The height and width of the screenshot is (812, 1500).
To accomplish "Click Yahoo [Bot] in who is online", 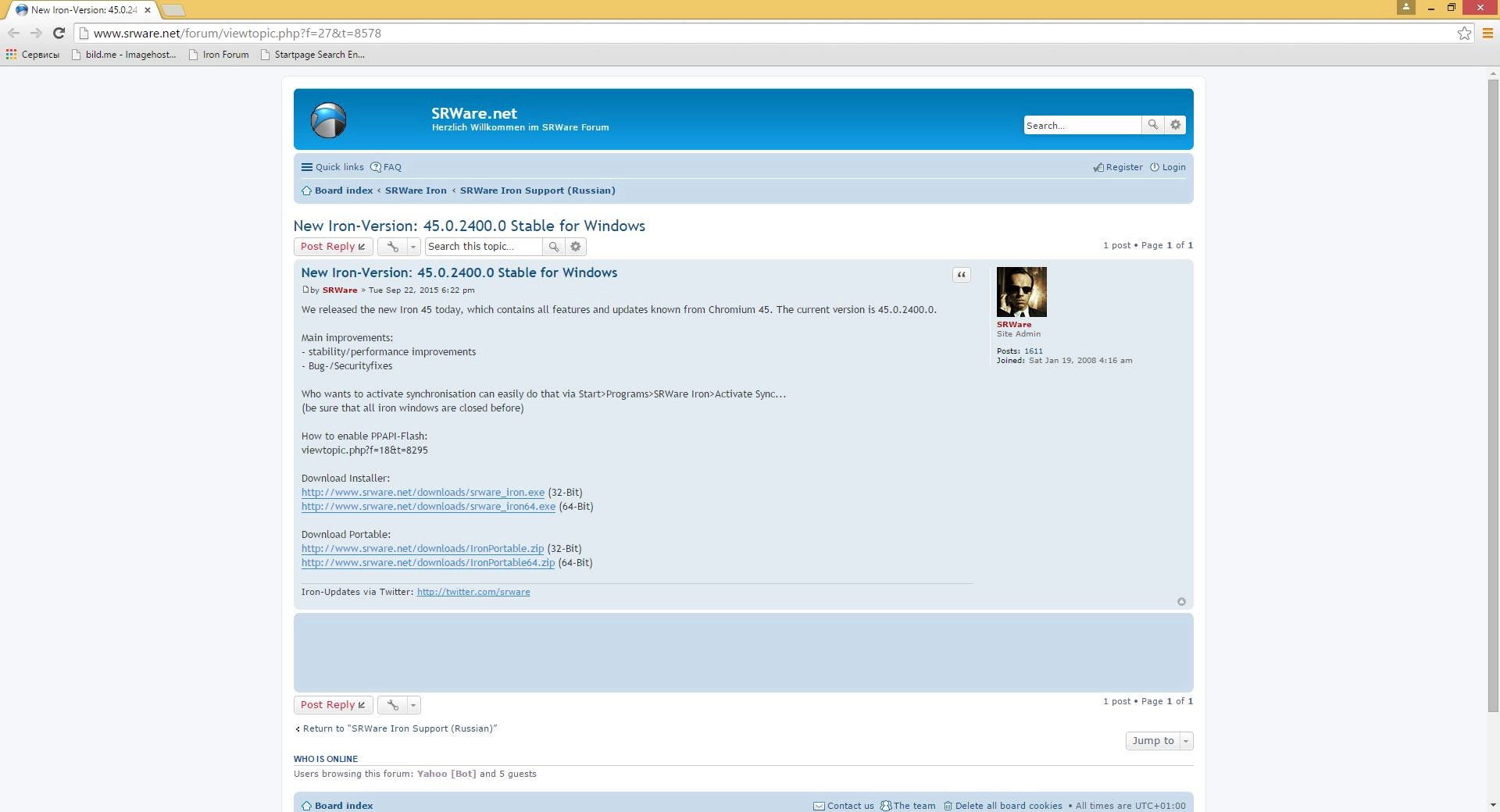I will [x=446, y=774].
